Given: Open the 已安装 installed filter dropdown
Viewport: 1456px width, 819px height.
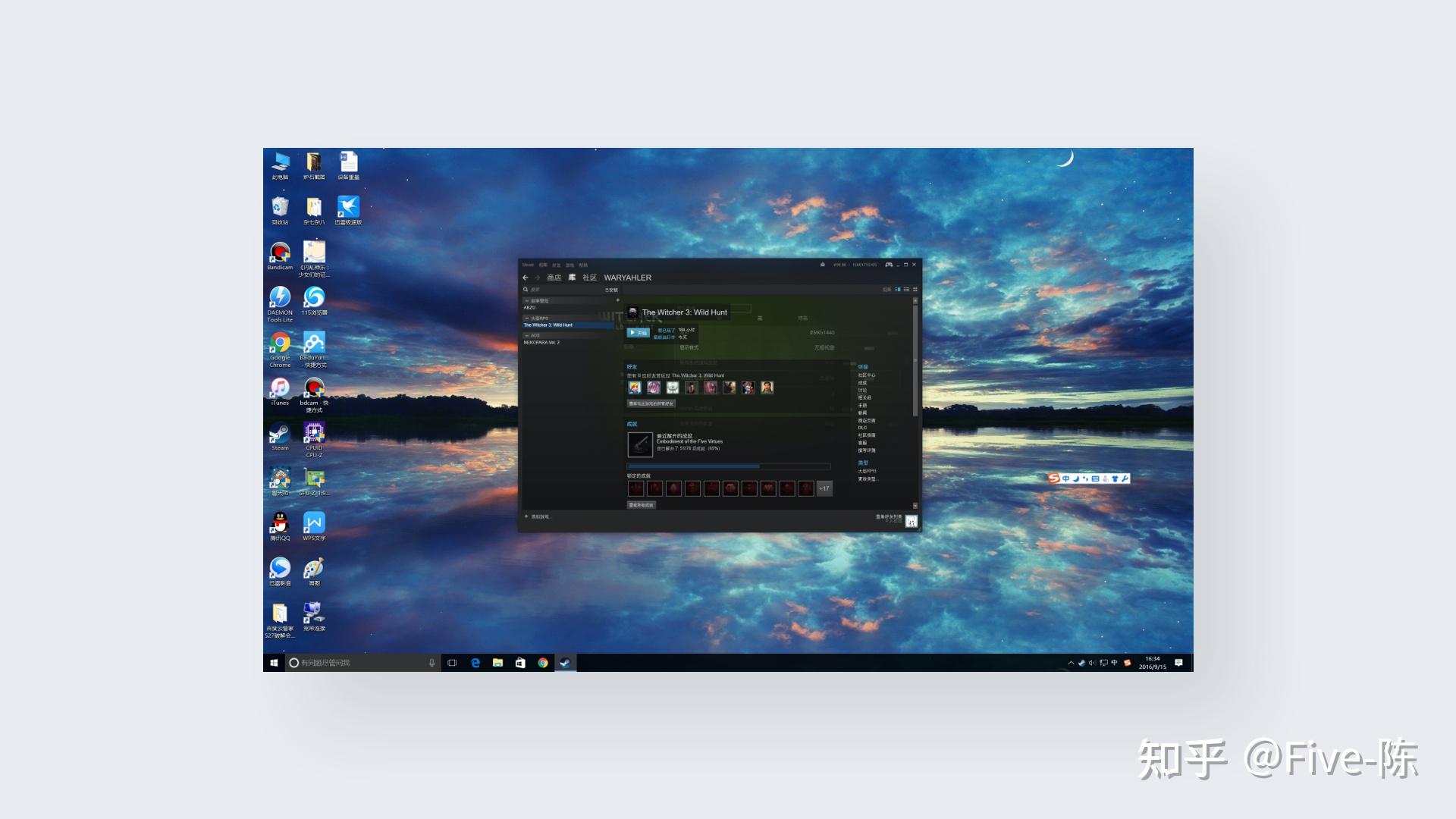Looking at the screenshot, I should pyautogui.click(x=611, y=290).
